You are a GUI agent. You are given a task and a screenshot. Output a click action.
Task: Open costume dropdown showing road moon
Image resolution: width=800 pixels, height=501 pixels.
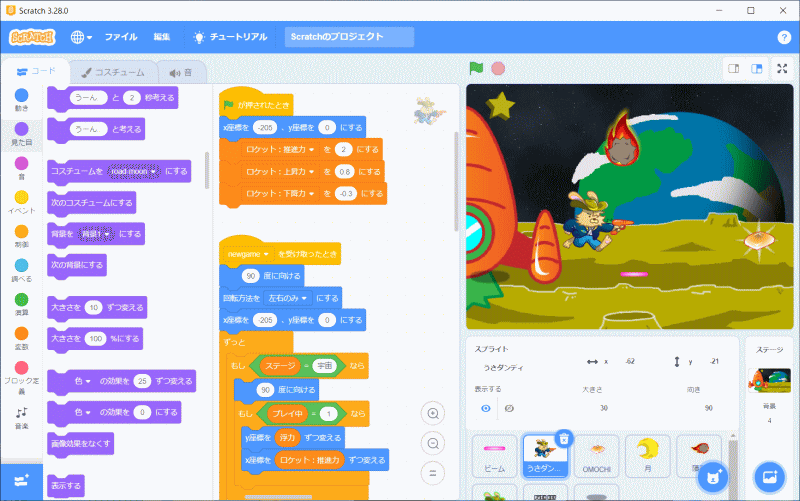pyautogui.click(x=134, y=171)
